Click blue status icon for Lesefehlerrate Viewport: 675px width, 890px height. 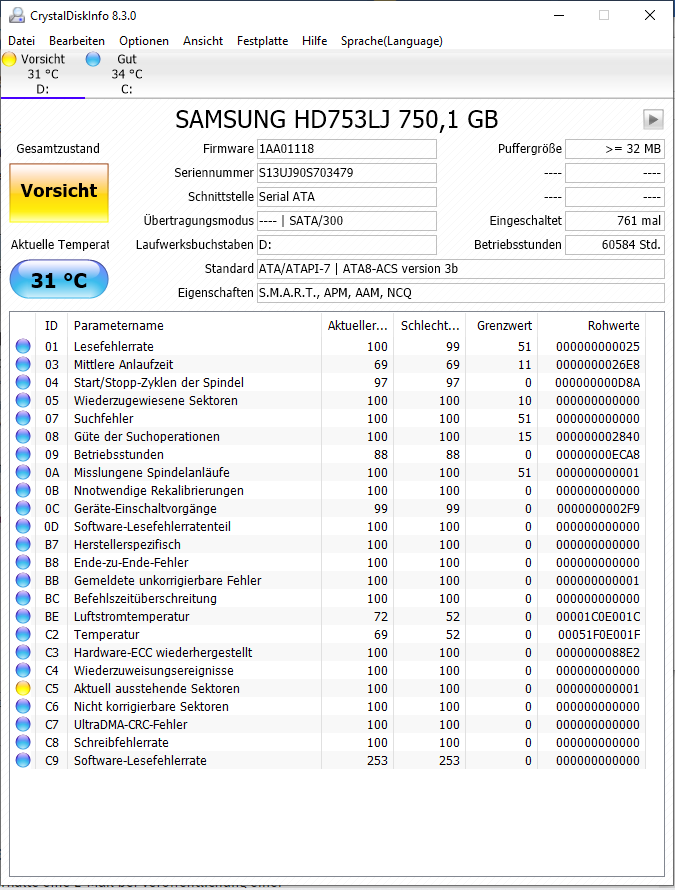(23, 346)
